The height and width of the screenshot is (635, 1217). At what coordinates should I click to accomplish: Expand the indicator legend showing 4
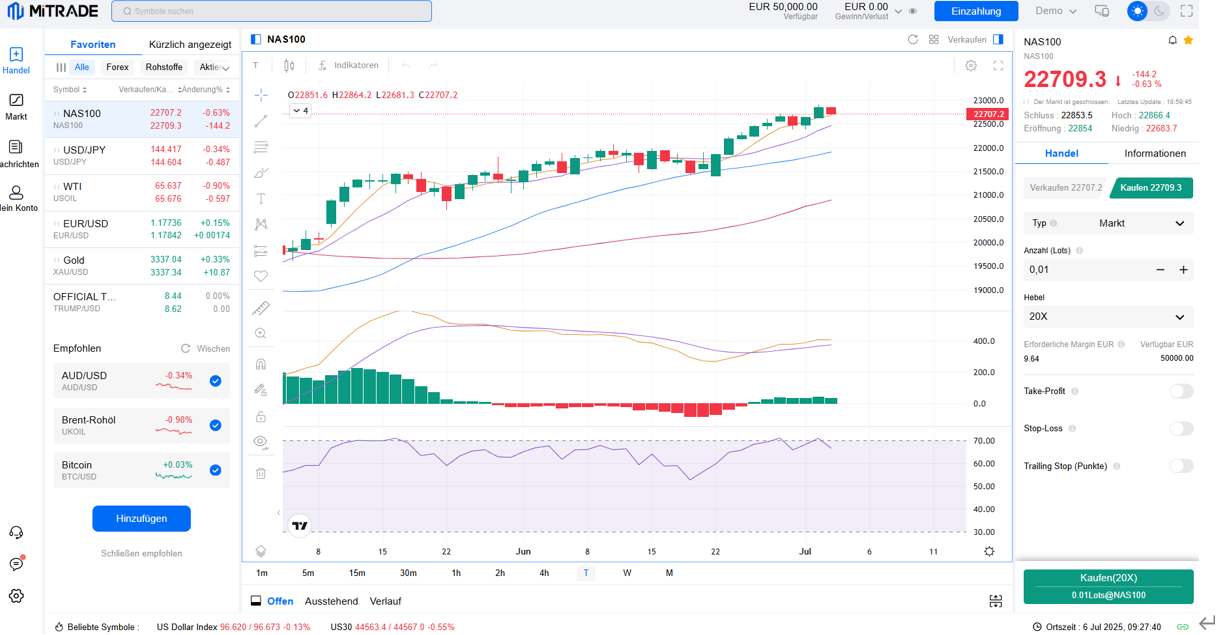point(299,110)
